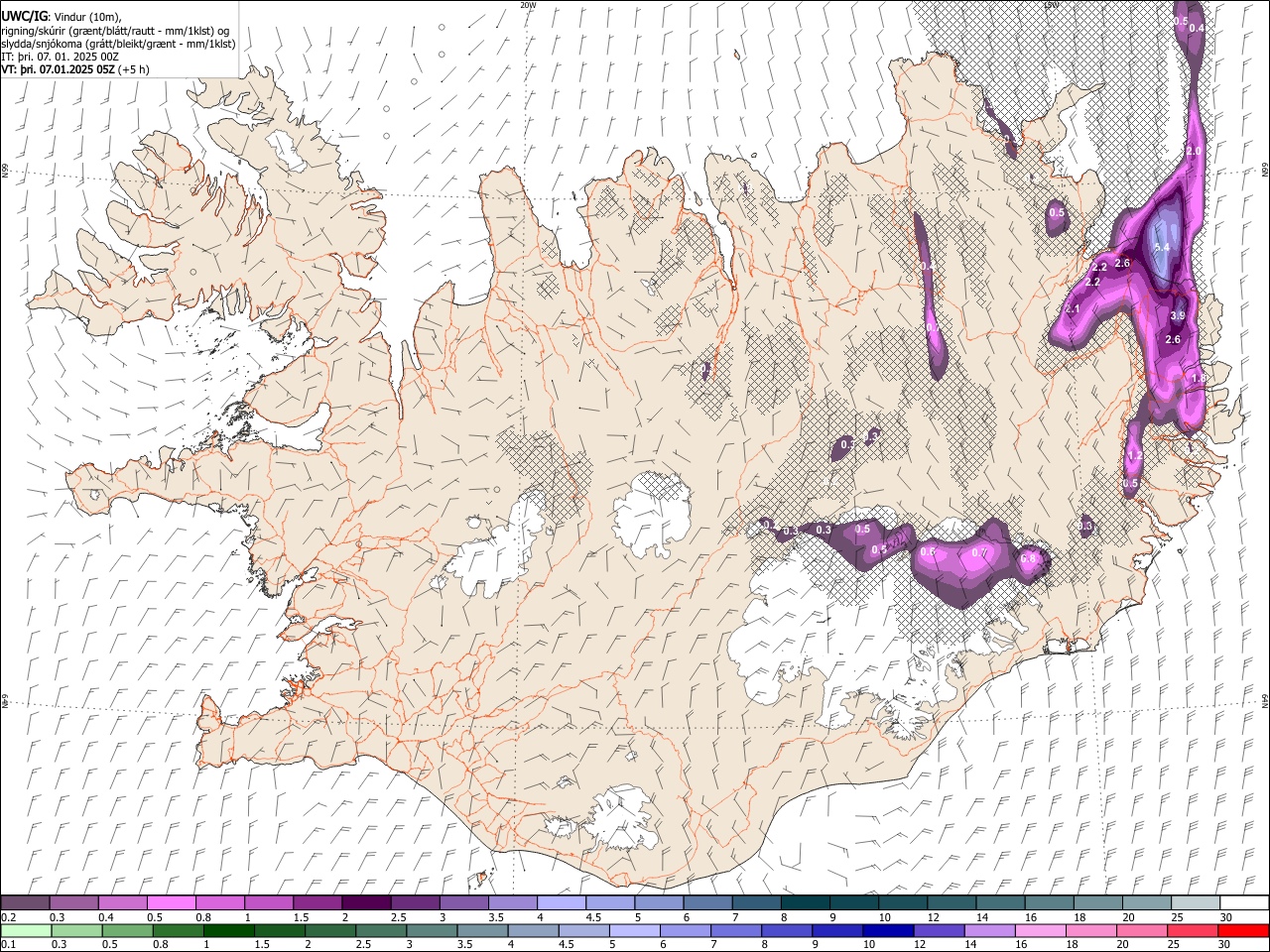Click the 5.4 precipitation value on the map

[1163, 247]
